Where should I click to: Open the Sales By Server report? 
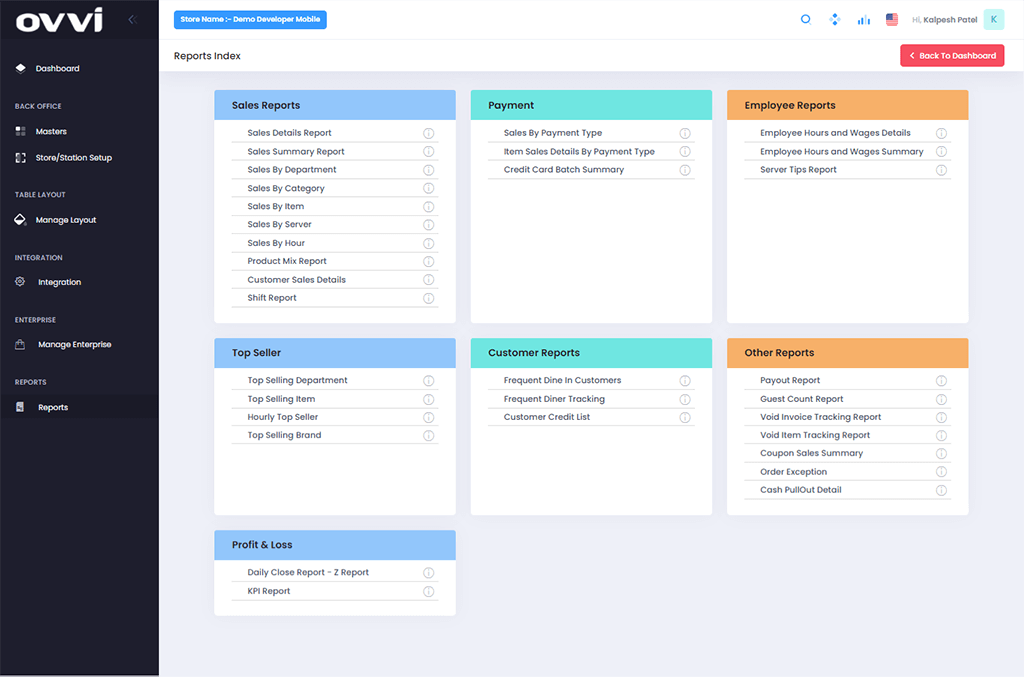(x=280, y=224)
